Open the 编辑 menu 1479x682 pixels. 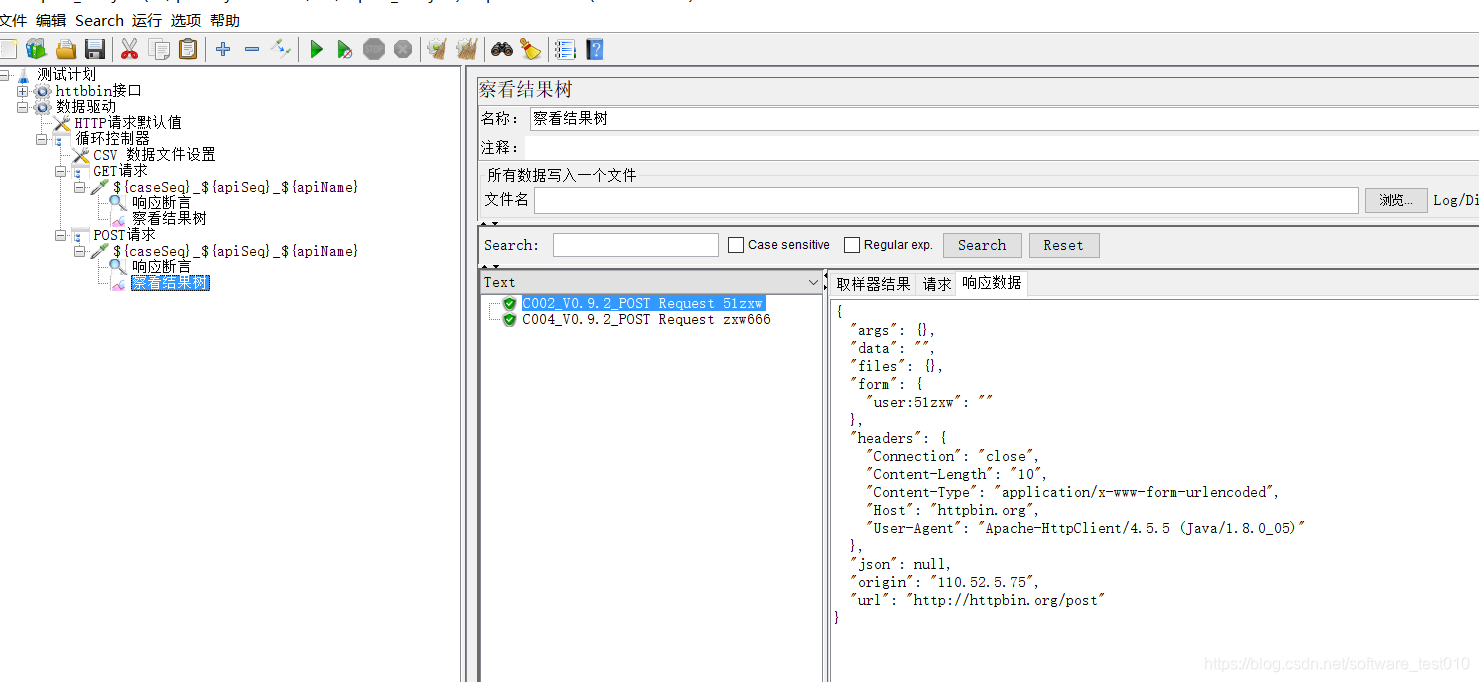[51, 20]
